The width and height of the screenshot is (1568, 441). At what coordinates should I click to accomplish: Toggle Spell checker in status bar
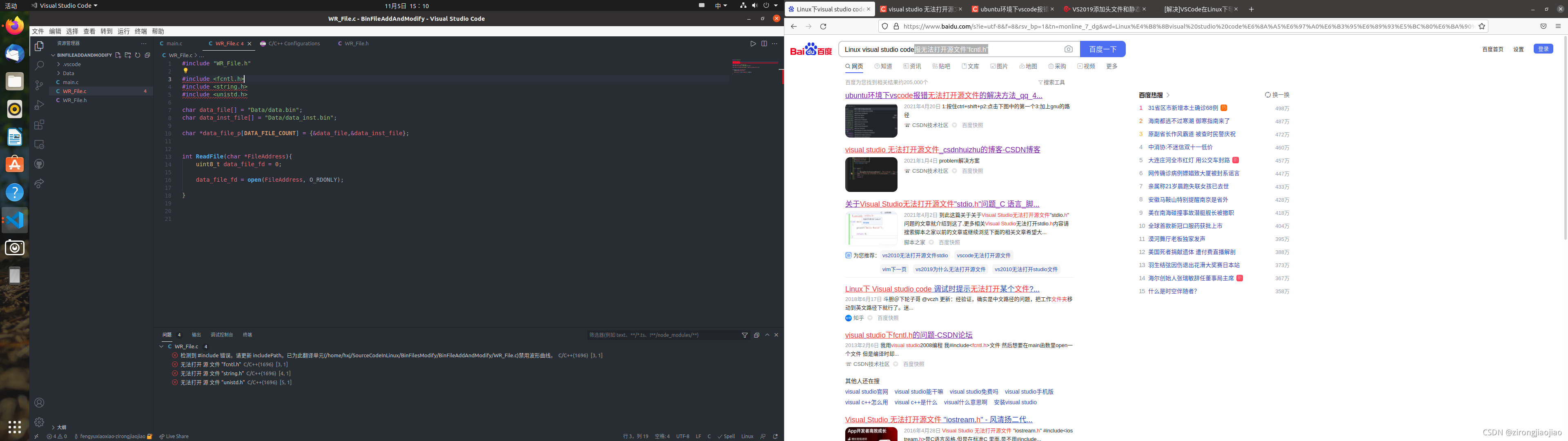[x=726, y=436]
